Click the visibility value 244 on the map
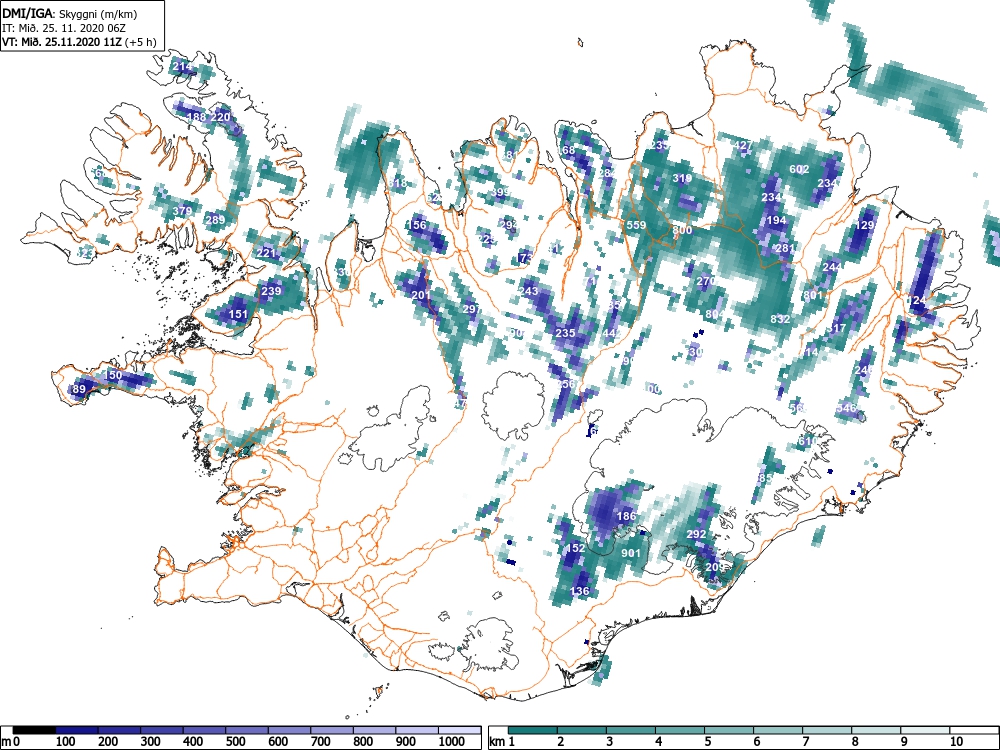 [x=832, y=267]
